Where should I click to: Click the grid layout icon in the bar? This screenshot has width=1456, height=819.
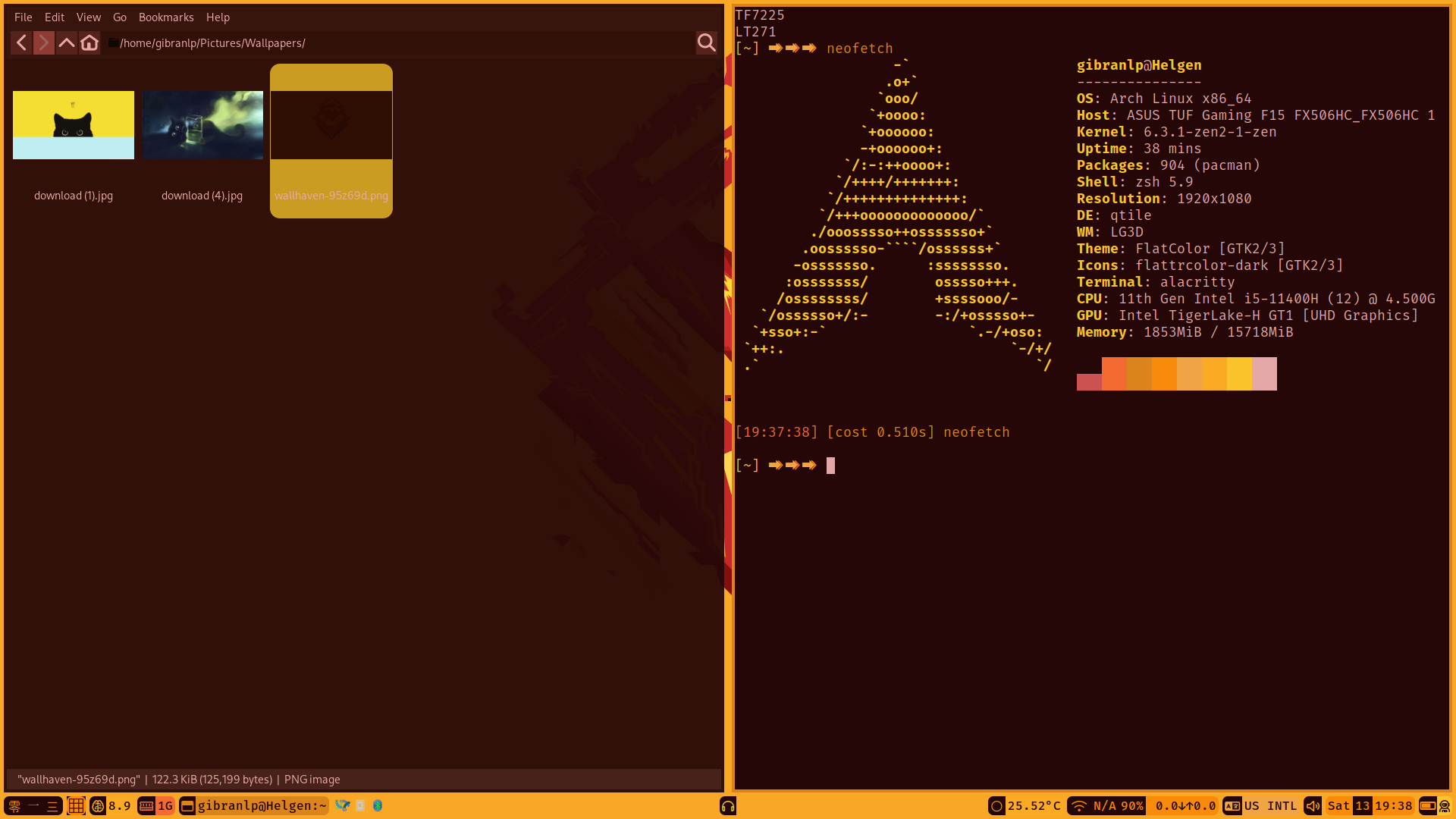click(76, 806)
